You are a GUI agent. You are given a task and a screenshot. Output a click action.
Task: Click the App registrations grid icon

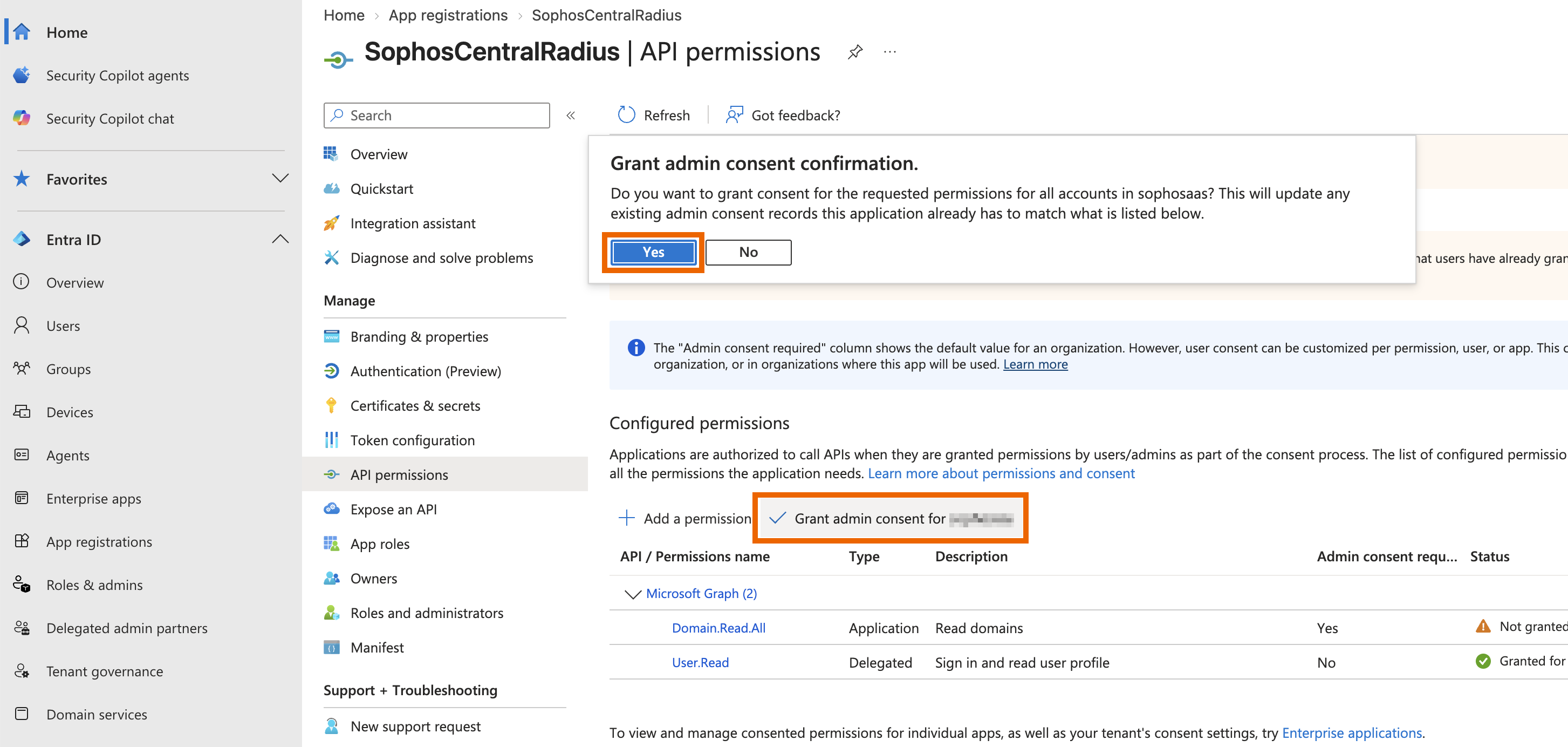[x=22, y=541]
